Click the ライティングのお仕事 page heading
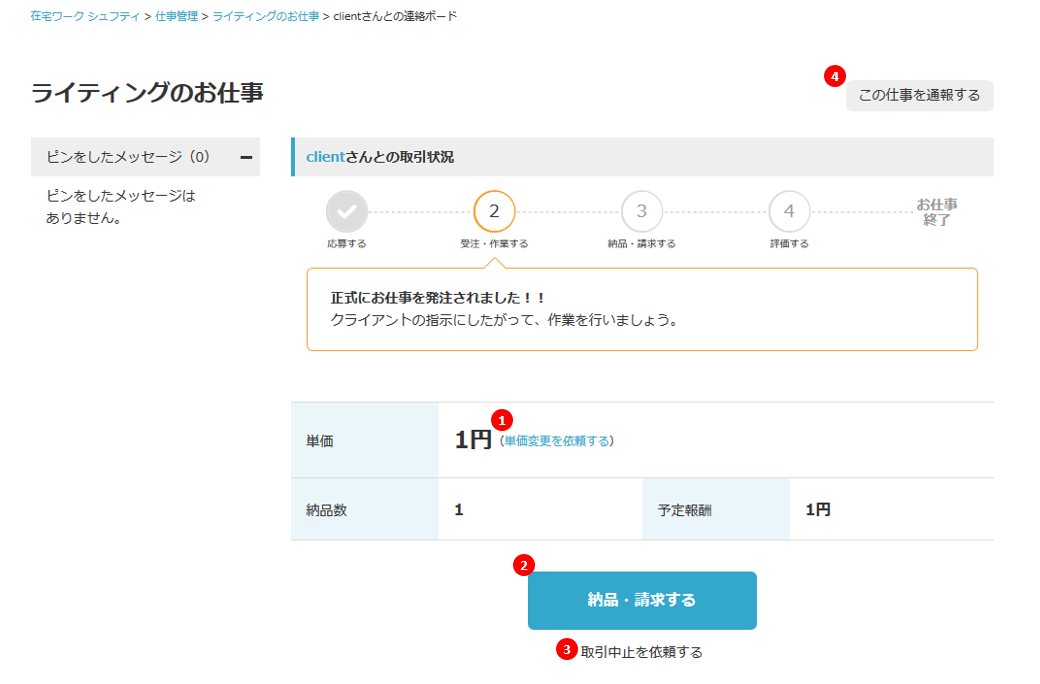 point(147,92)
